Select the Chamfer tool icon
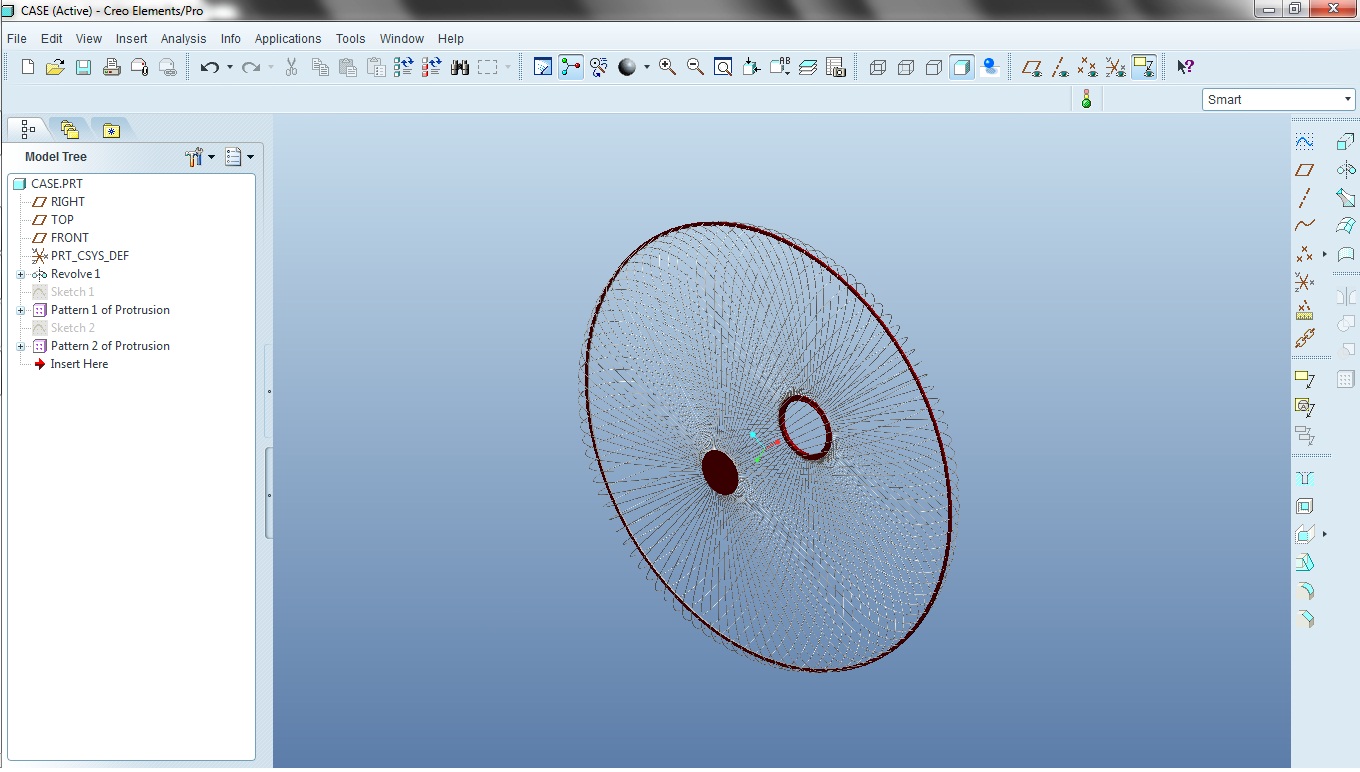The image size is (1360, 772). click(1304, 619)
